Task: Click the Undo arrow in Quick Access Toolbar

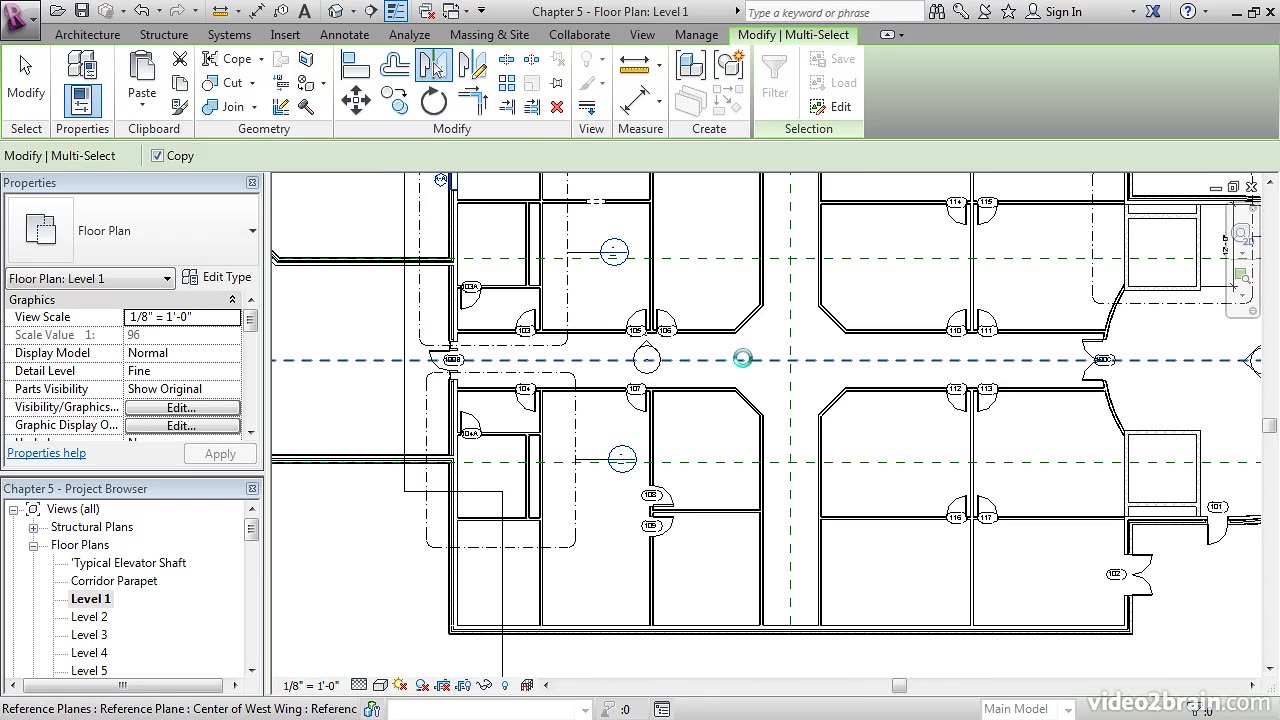Action: click(141, 11)
